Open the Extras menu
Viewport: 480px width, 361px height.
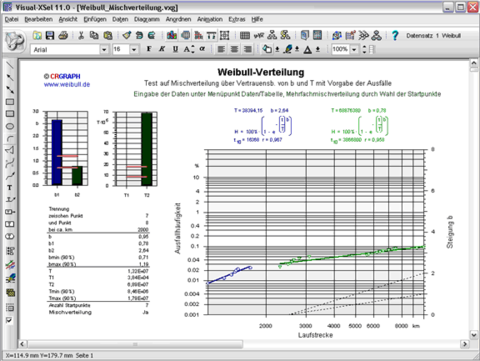237,19
